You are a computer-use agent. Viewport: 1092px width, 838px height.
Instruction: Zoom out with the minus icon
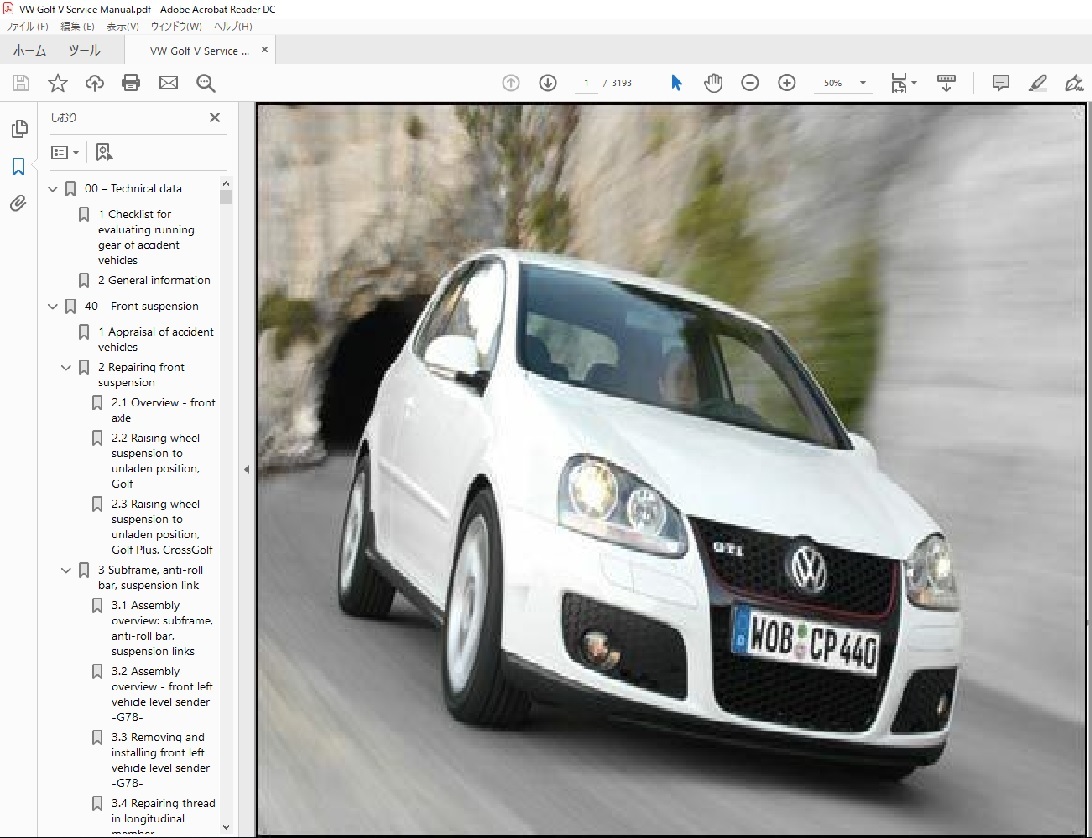click(x=750, y=83)
